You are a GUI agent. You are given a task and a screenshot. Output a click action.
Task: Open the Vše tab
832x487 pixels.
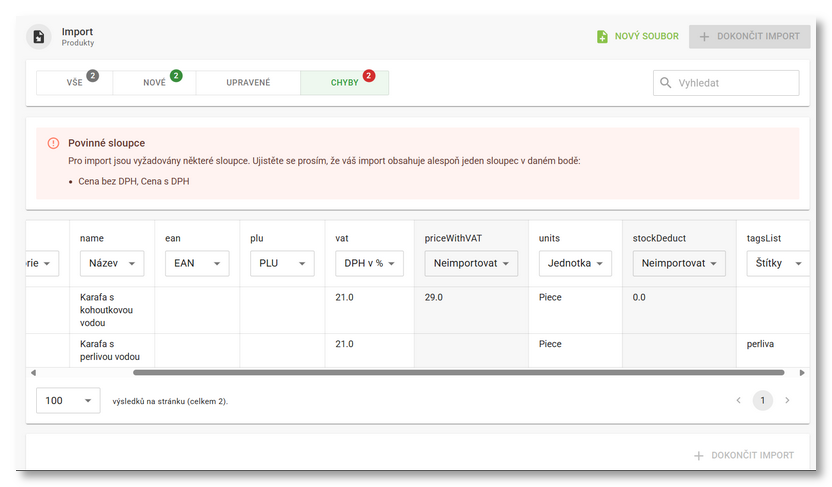74,83
